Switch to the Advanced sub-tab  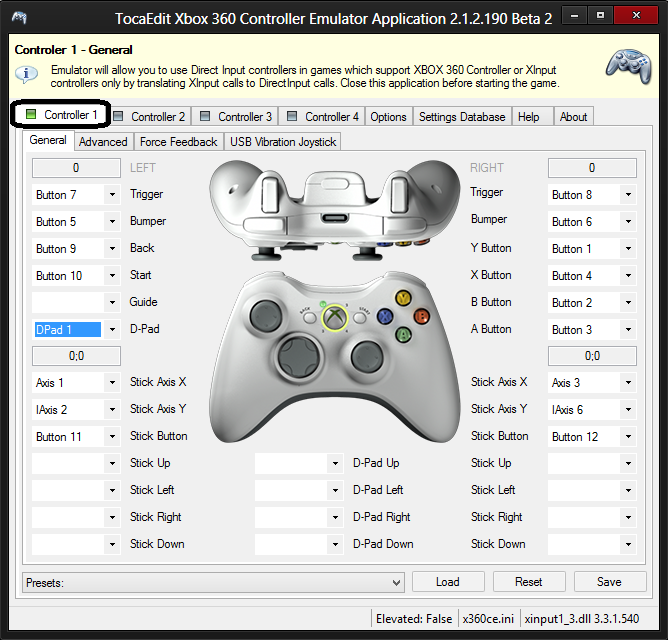(103, 142)
